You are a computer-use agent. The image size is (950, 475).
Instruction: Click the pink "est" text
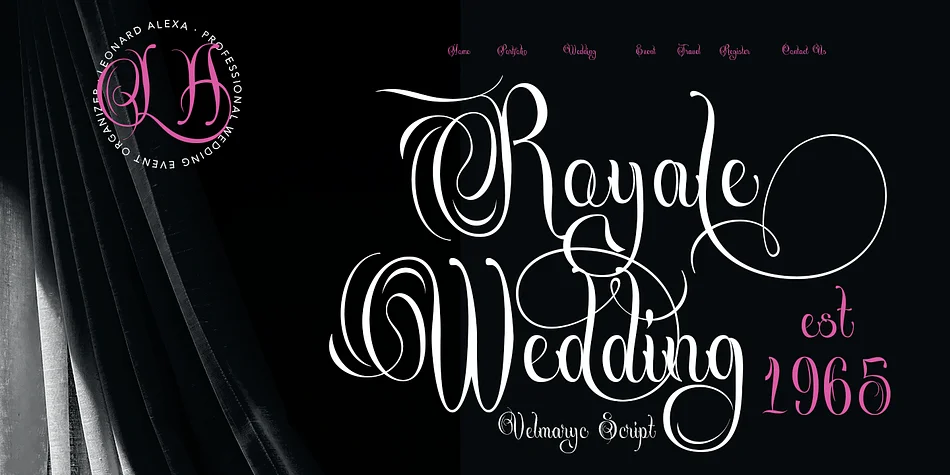pos(828,315)
